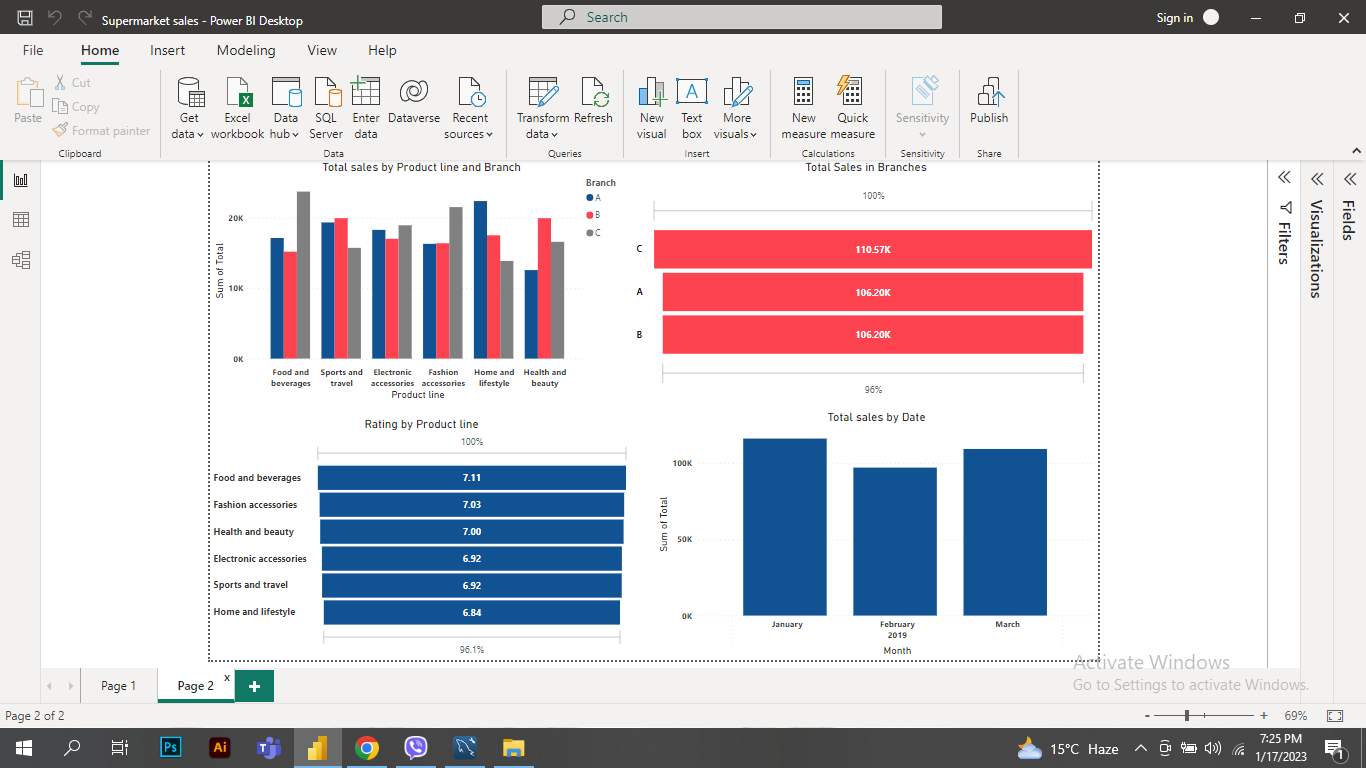1366x768 pixels.
Task: Add a New visual to the report
Action: [651, 107]
